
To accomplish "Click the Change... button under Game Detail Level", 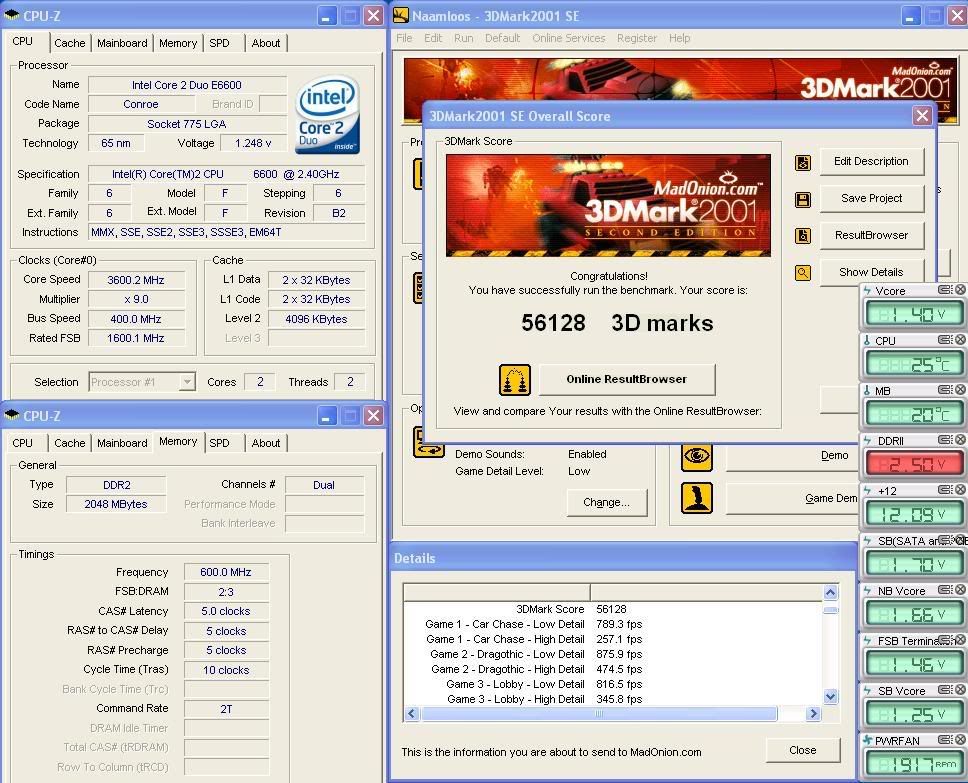I will tap(606, 503).
